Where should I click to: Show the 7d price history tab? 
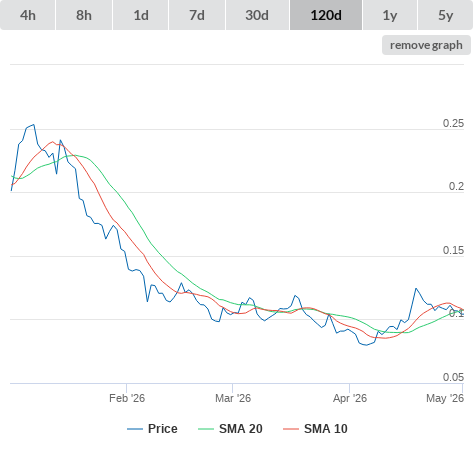tap(197, 15)
